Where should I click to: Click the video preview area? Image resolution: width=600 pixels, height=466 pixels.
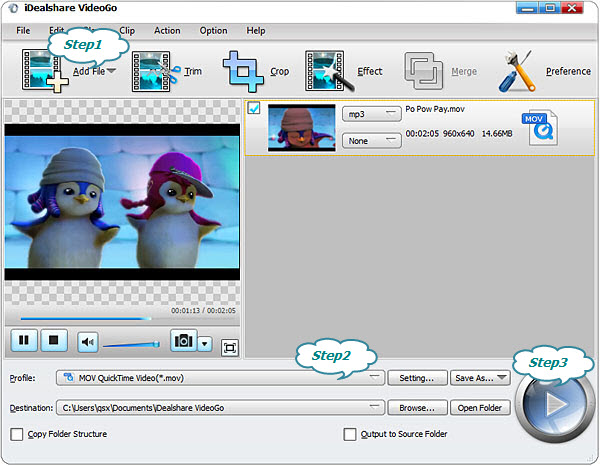pyautogui.click(x=122, y=202)
